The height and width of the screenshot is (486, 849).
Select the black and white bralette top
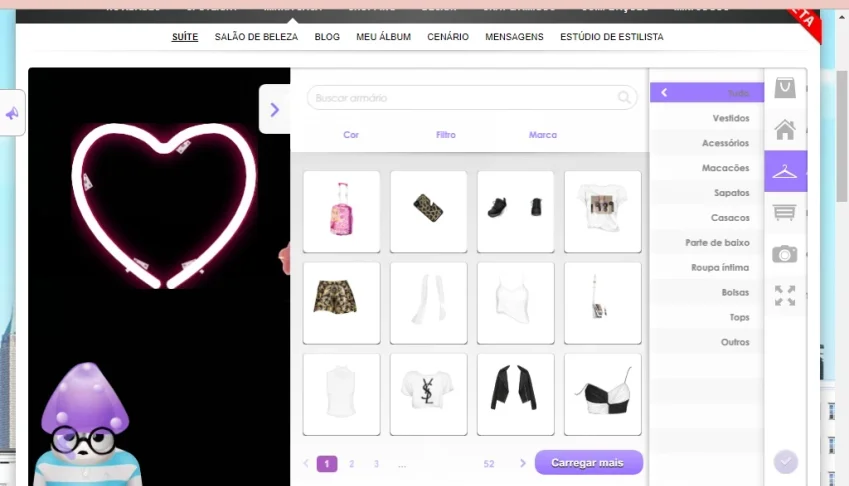tap(603, 395)
